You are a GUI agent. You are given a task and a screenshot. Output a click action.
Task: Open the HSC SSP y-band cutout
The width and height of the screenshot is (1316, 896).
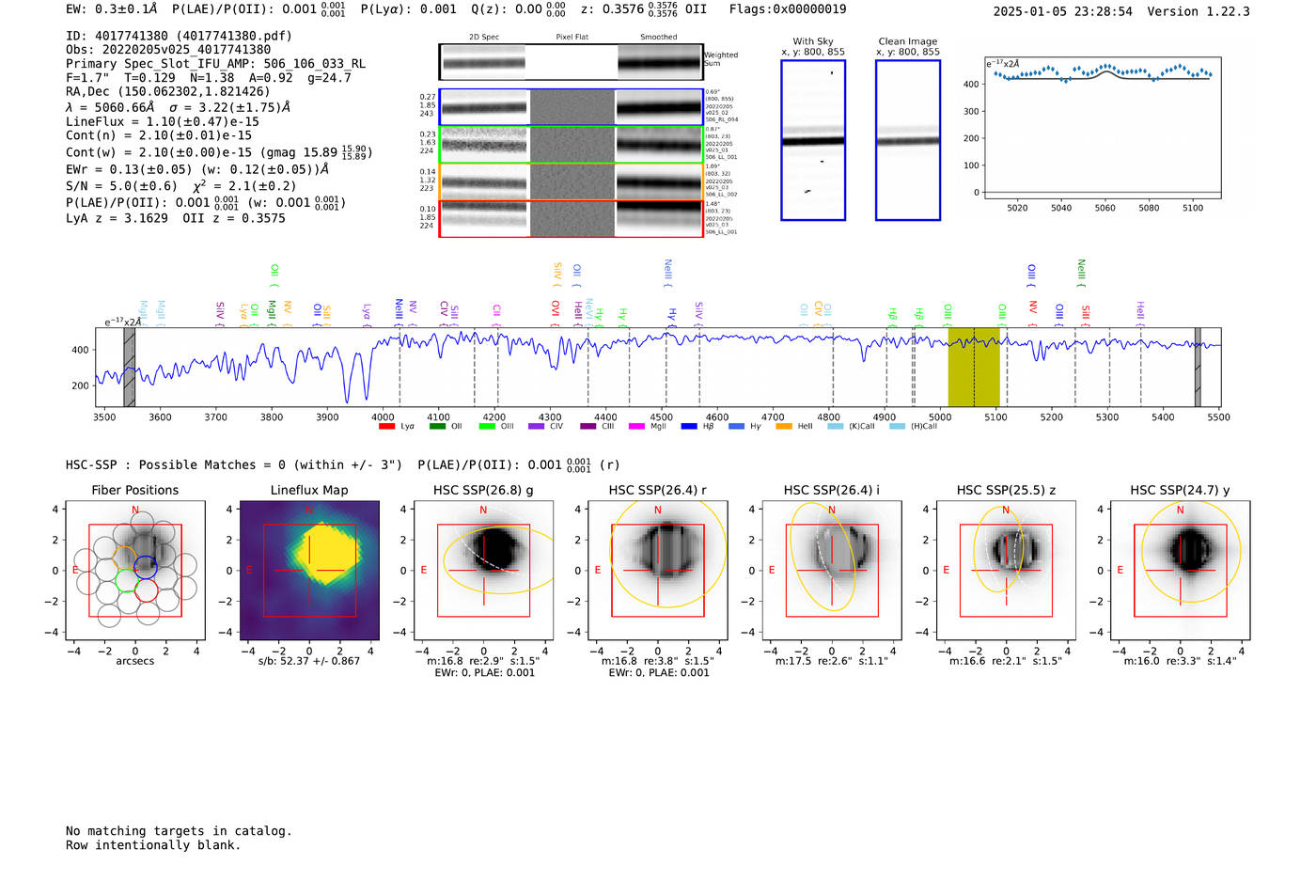[1181, 570]
